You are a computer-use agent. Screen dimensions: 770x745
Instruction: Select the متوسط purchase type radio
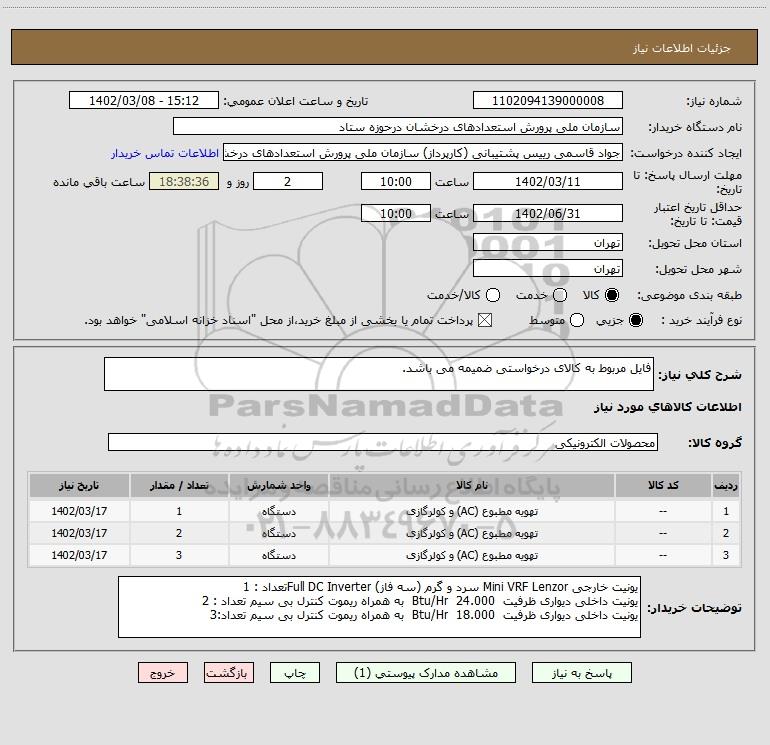(577, 320)
